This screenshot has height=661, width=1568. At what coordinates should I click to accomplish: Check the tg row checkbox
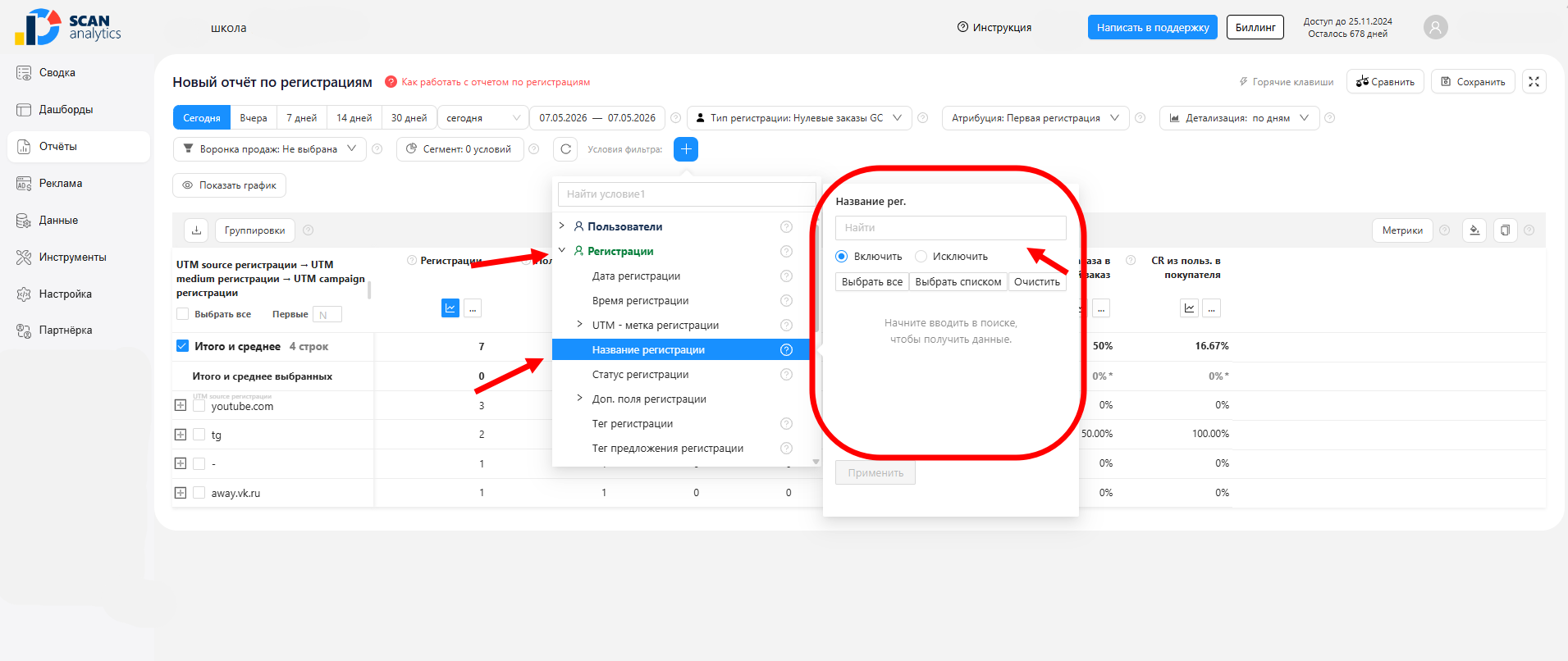(x=199, y=435)
